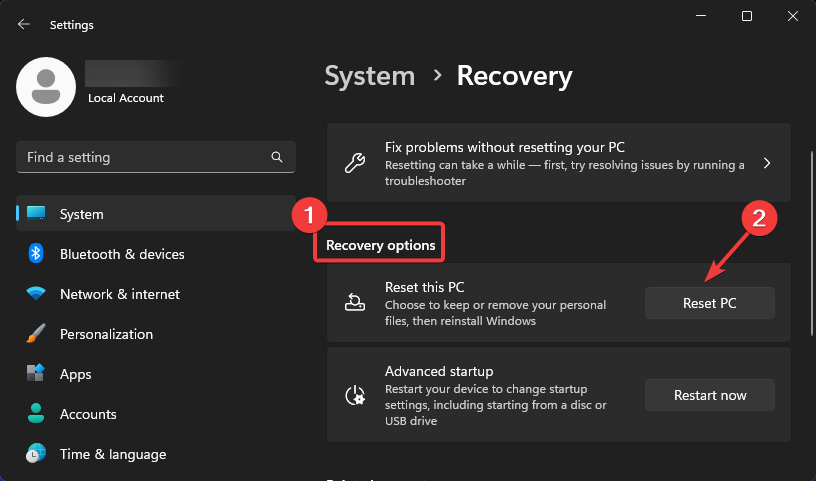
Task: Click the user profile avatar icon
Action: coord(46,87)
